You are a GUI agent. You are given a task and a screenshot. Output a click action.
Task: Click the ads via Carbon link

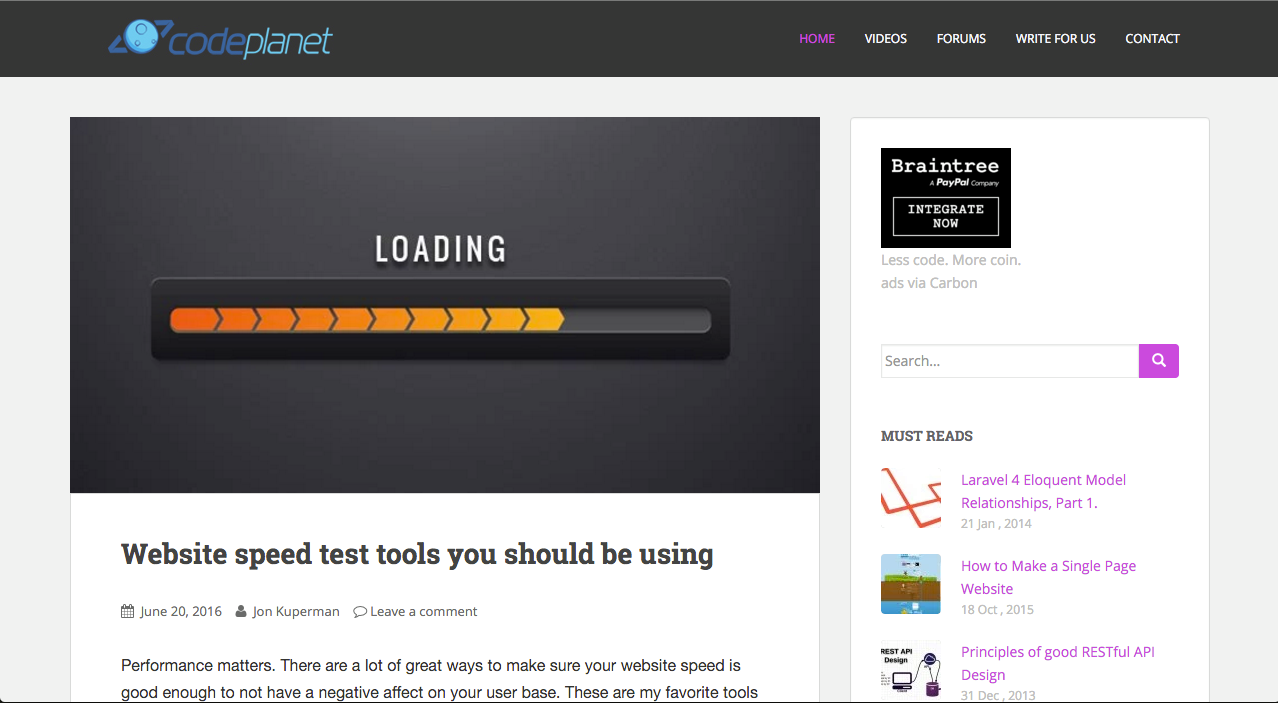coord(929,283)
